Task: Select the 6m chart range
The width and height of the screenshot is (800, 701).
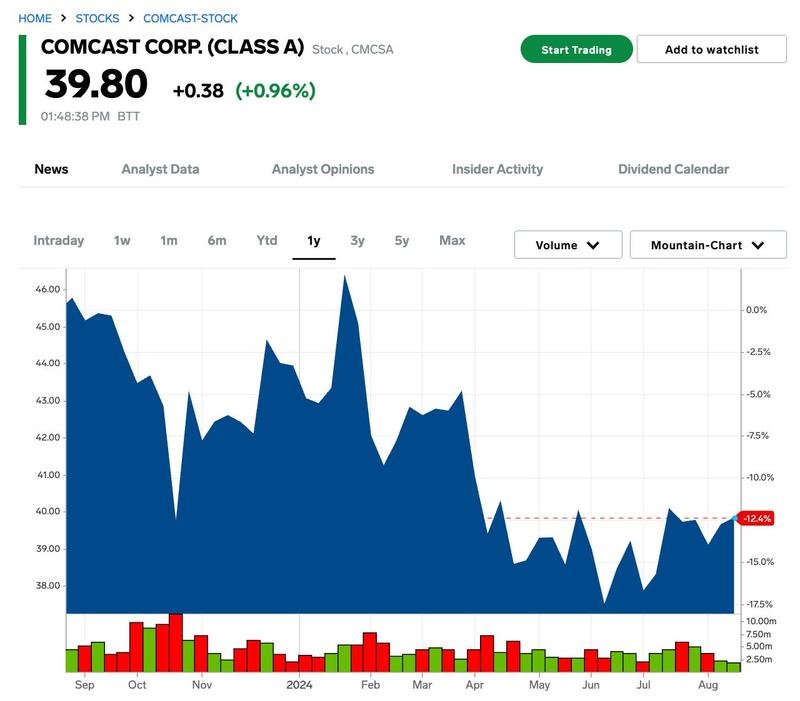Action: pos(217,240)
